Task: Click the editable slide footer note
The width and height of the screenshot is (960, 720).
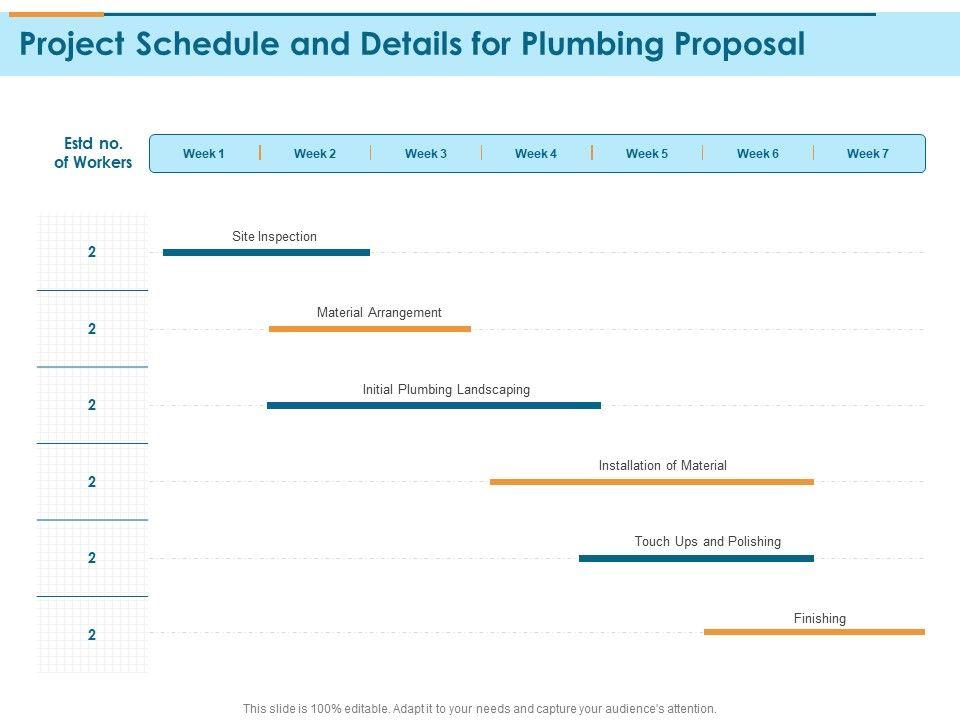Action: coord(480,708)
